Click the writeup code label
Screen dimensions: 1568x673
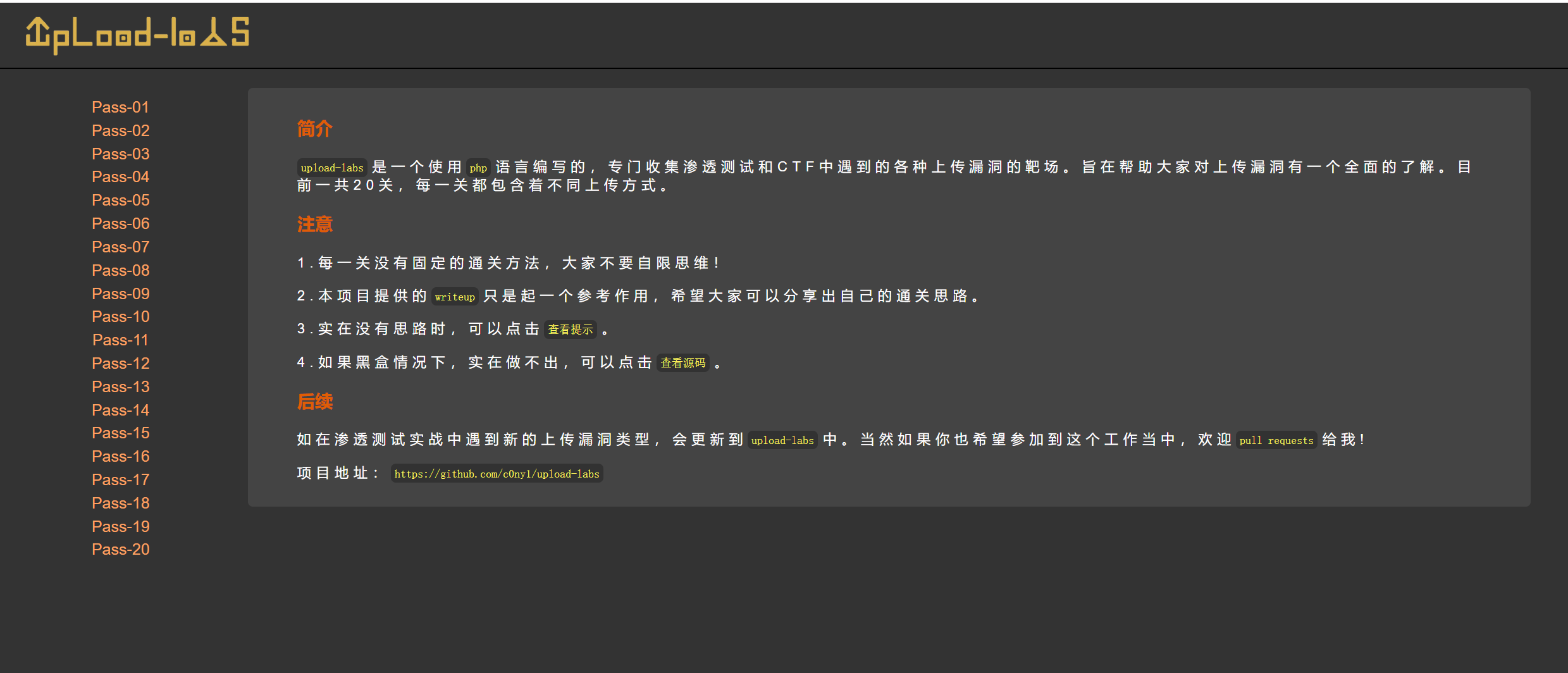click(454, 297)
